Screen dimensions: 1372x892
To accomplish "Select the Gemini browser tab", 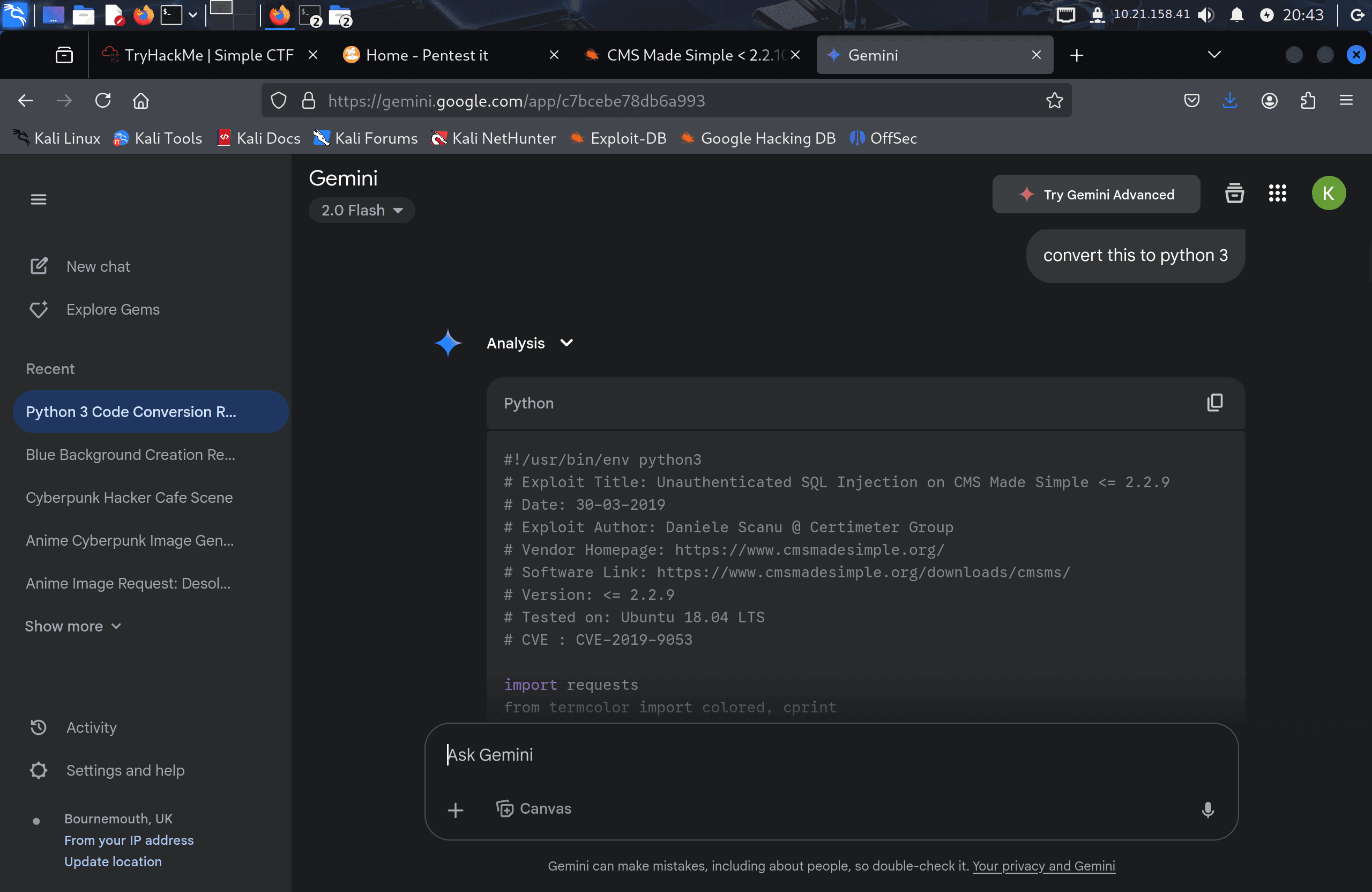I will click(935, 55).
